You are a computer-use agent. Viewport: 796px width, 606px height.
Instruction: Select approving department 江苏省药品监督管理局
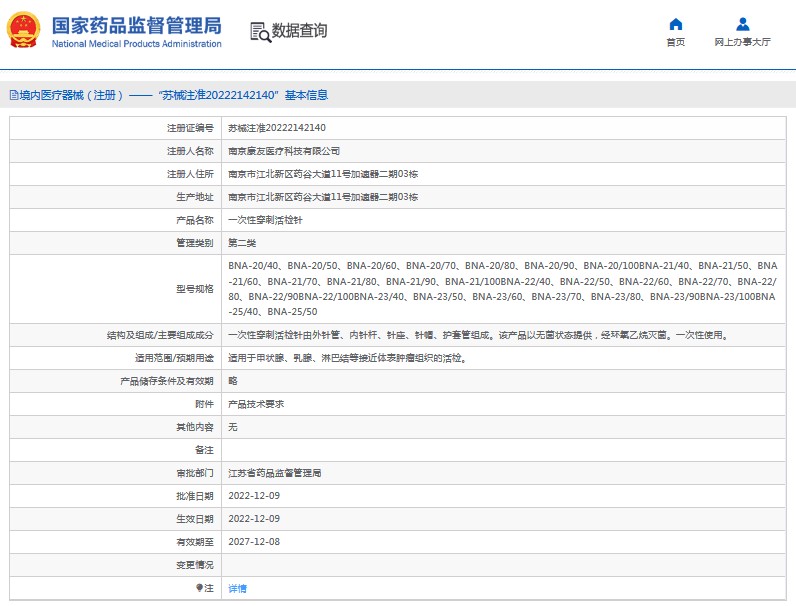point(274,473)
